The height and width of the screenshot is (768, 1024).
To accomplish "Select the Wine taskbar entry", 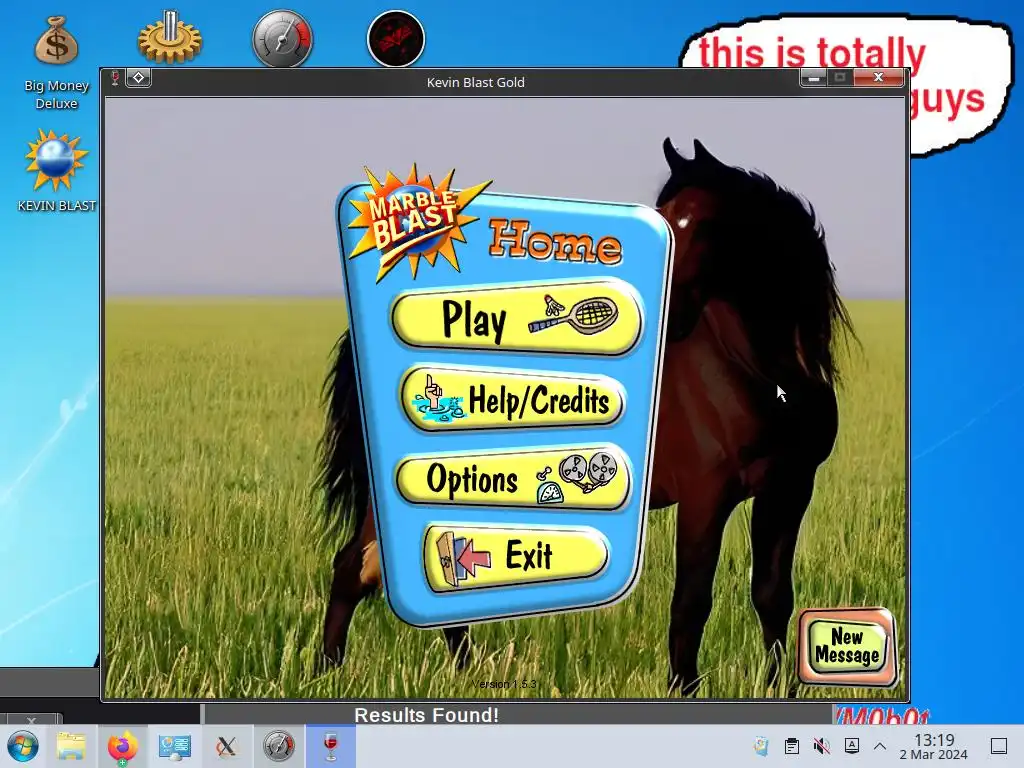I will point(330,746).
